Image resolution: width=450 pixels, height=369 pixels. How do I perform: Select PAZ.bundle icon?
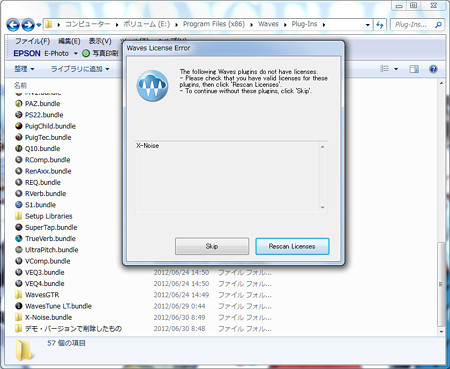(x=19, y=104)
